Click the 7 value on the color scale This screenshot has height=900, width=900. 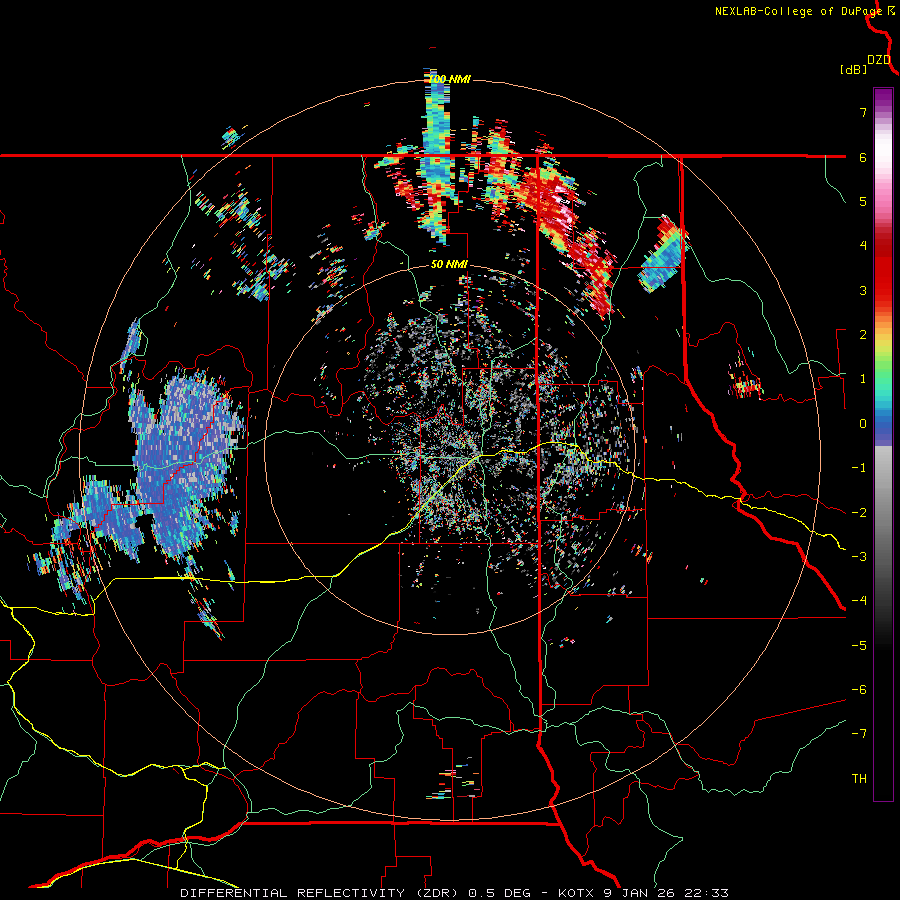[x=863, y=112]
